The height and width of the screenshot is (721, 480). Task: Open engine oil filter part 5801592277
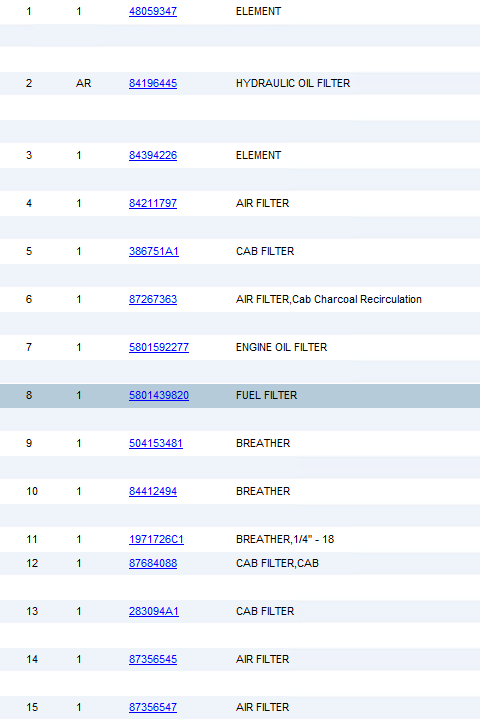(x=159, y=347)
